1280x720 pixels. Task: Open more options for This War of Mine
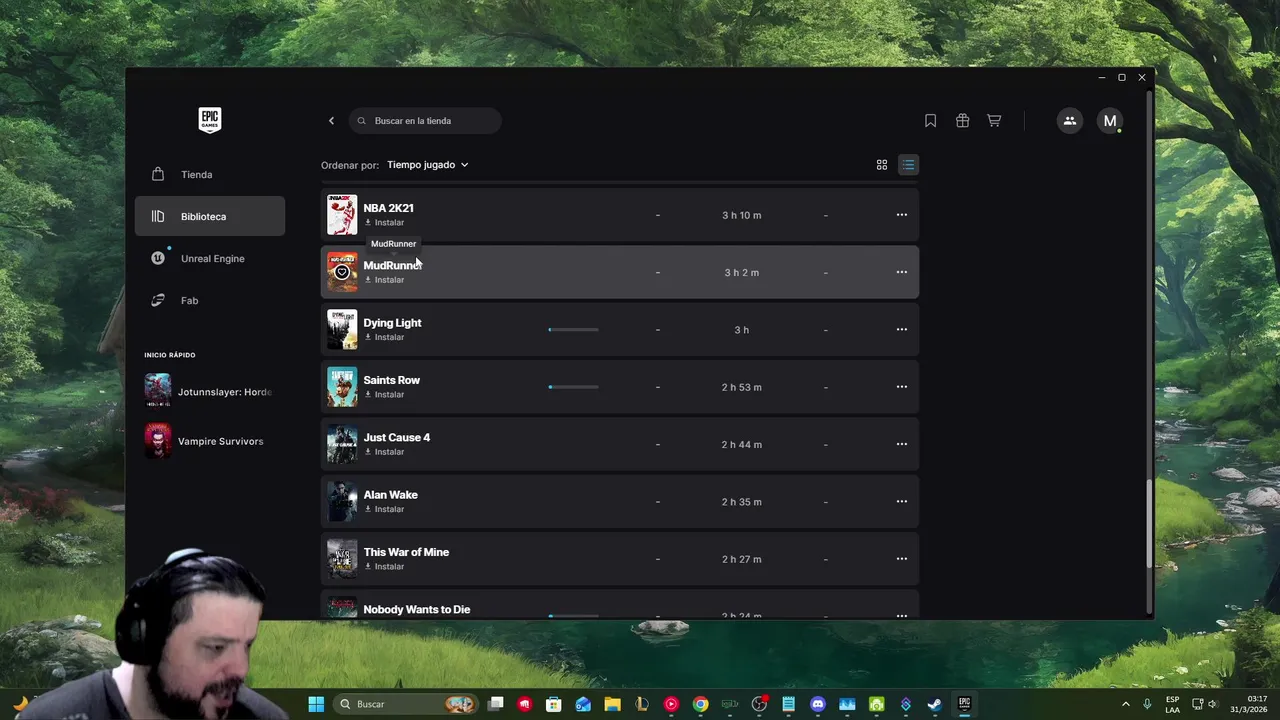[x=902, y=559]
